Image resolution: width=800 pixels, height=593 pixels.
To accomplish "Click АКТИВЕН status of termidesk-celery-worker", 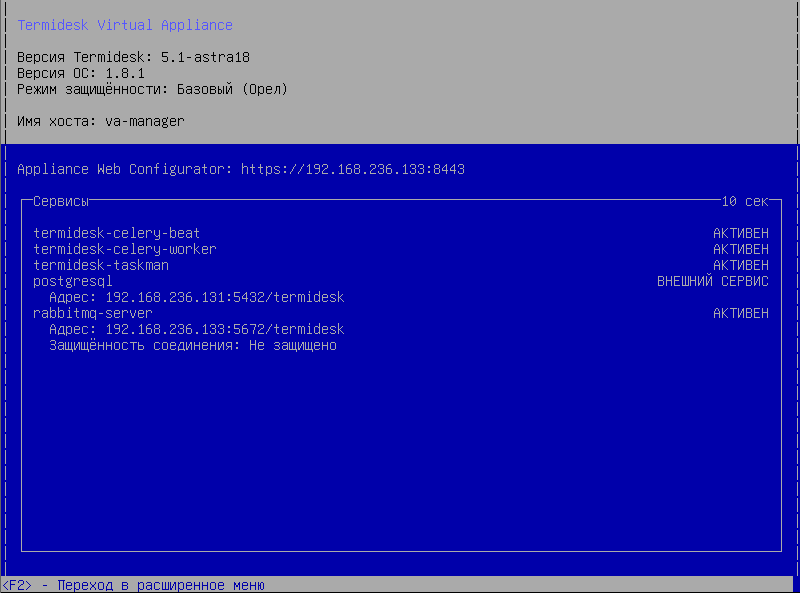I will tap(740, 249).
